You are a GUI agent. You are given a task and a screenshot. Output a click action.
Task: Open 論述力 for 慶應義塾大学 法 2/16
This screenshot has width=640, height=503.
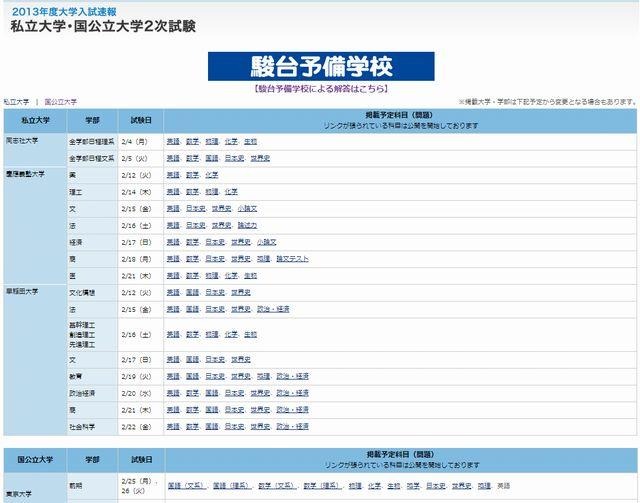[247, 225]
